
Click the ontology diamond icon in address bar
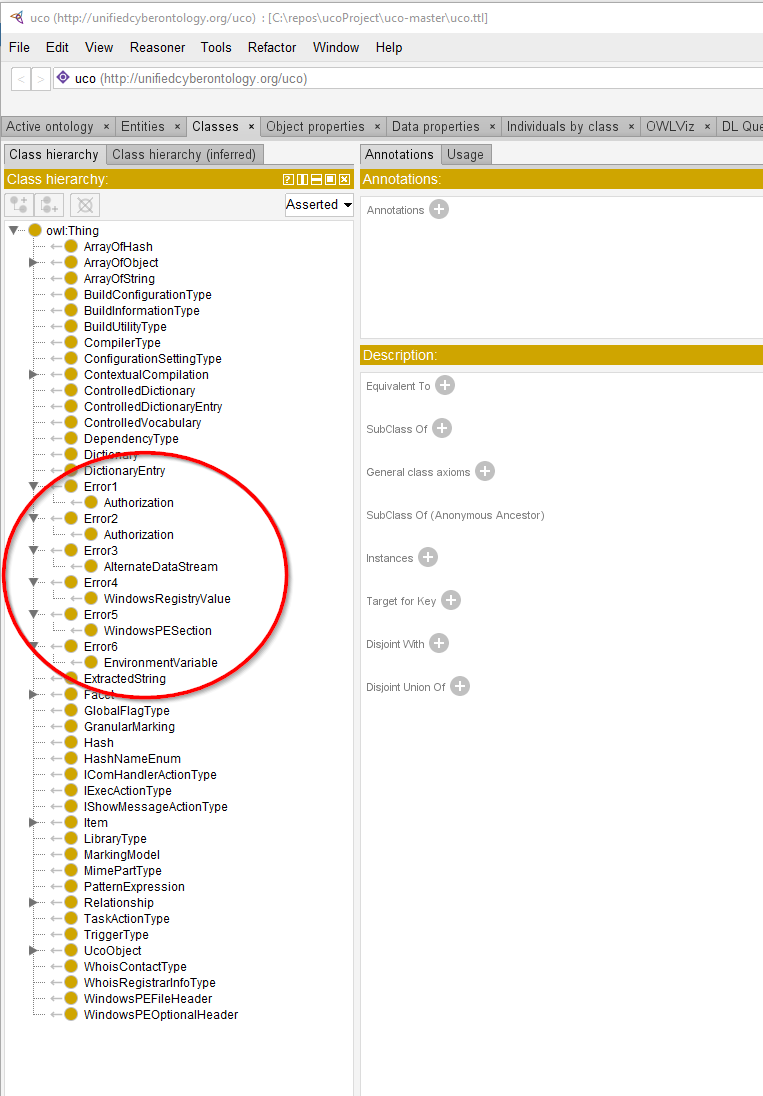click(x=63, y=78)
